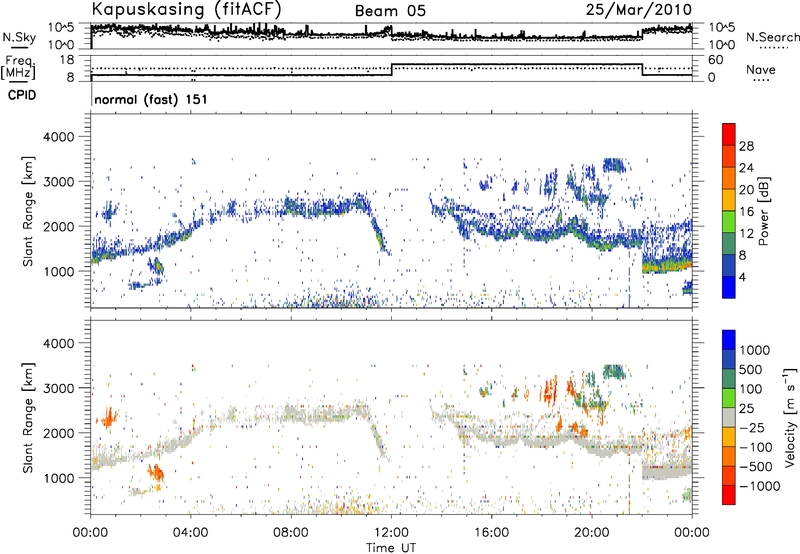Click the "N.Sky" legend label
800x554 pixels.
pyautogui.click(x=19, y=37)
